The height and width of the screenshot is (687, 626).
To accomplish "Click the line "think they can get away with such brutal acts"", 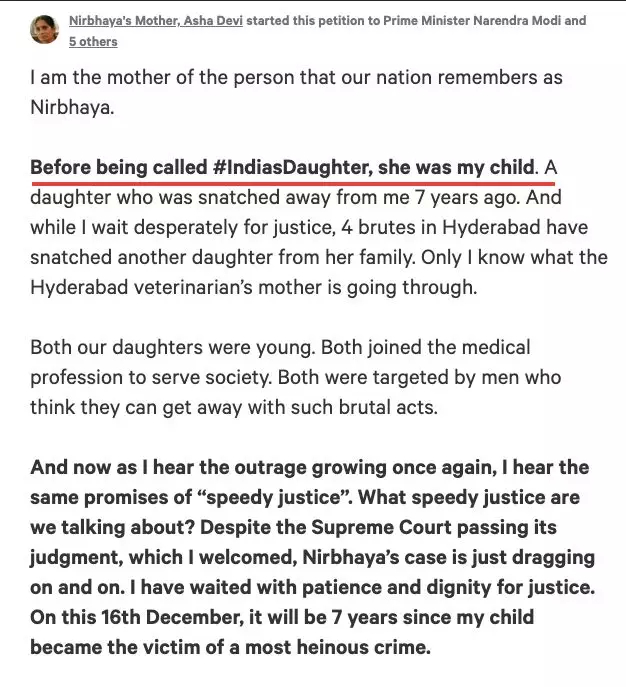I will point(234,408).
